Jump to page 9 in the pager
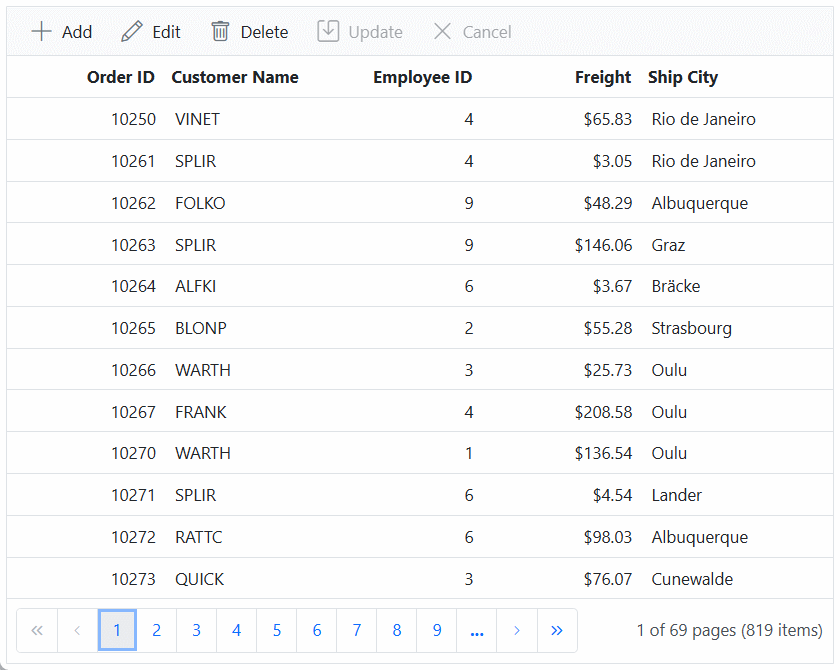Screen dimensions: 840x670 (437, 630)
